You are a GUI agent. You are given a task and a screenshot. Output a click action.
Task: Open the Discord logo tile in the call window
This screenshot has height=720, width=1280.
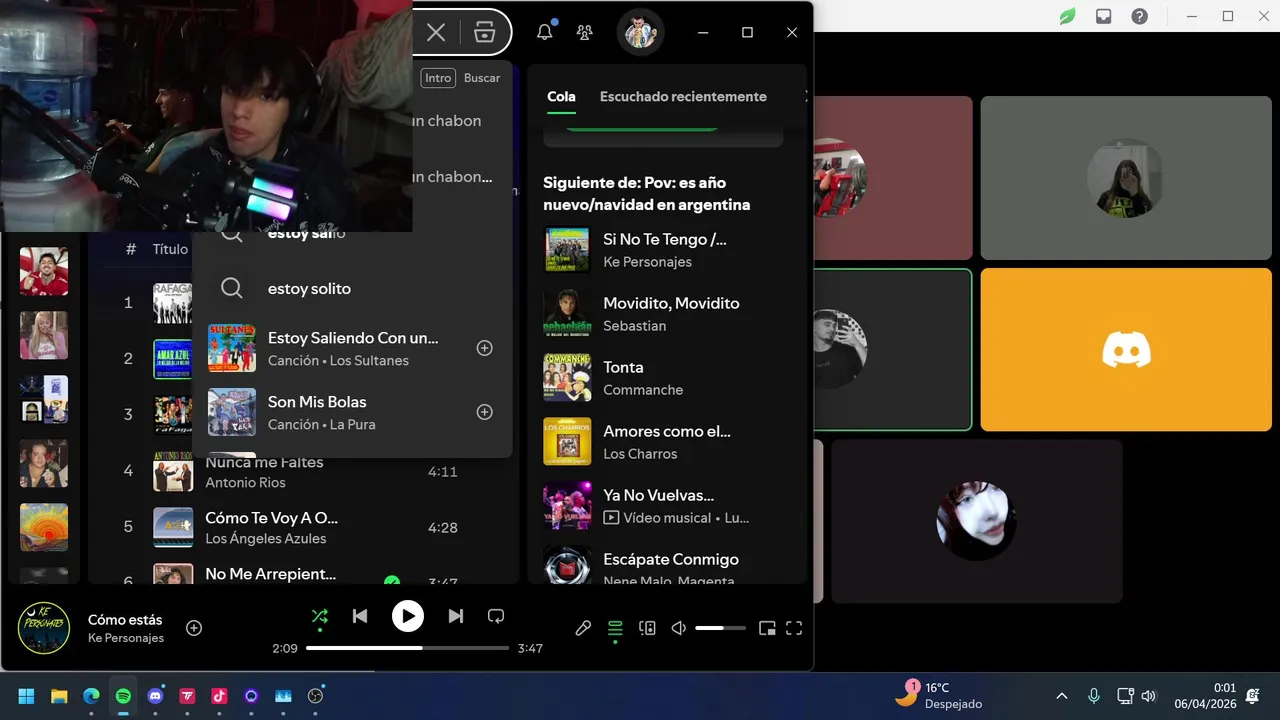[x=1126, y=350]
